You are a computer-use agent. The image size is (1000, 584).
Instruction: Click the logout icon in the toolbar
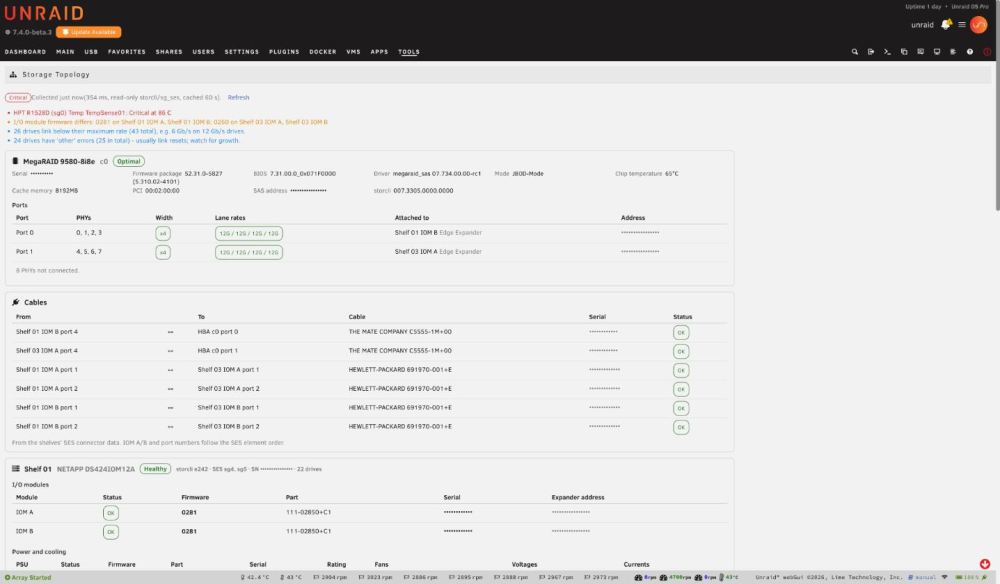tap(871, 52)
